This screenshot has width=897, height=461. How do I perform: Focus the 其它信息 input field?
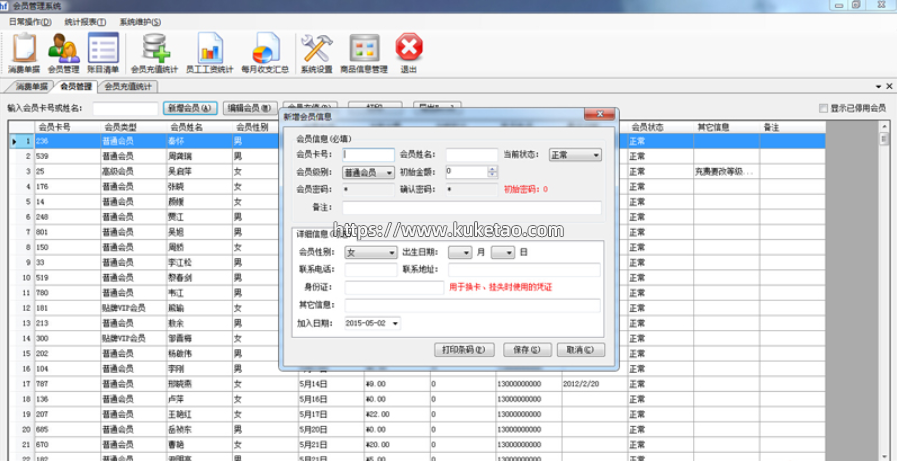(x=473, y=305)
